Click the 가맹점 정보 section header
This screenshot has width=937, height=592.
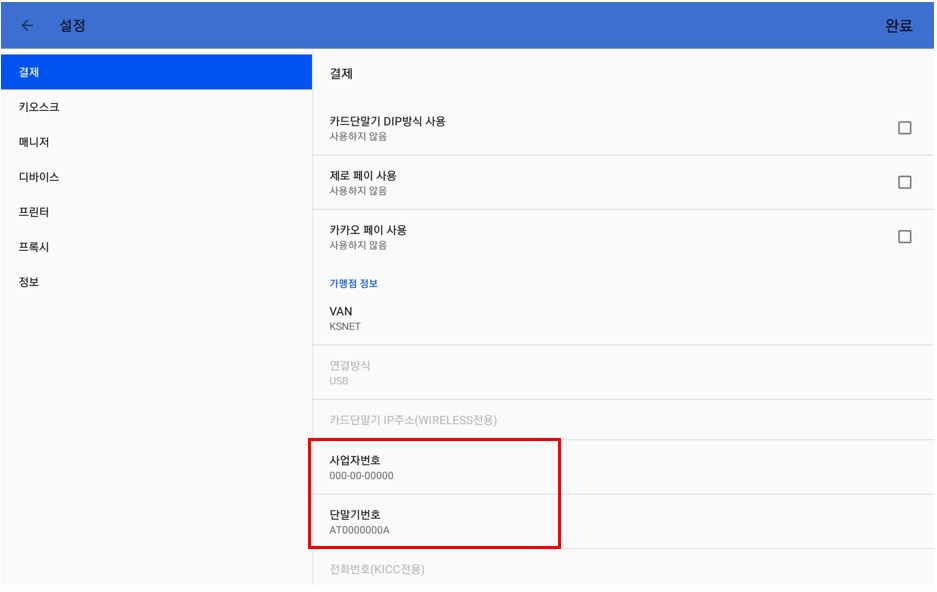tap(353, 283)
